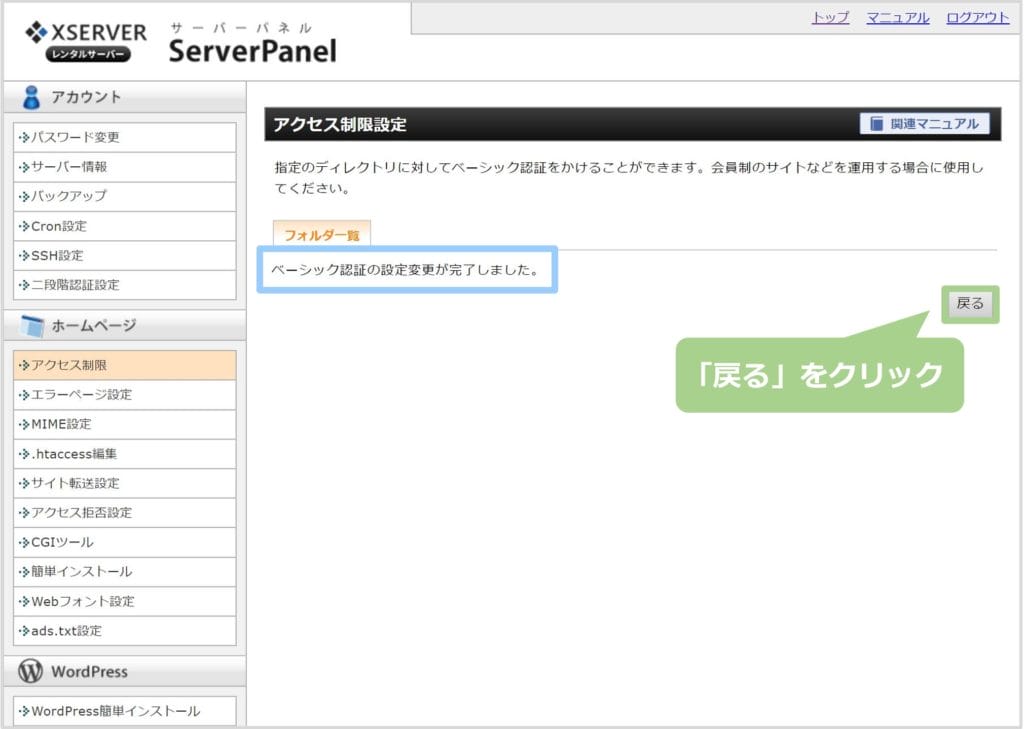Image resolution: width=1024 pixels, height=729 pixels.
Task: Select the フォルダ一覧 tab
Action: (321, 236)
